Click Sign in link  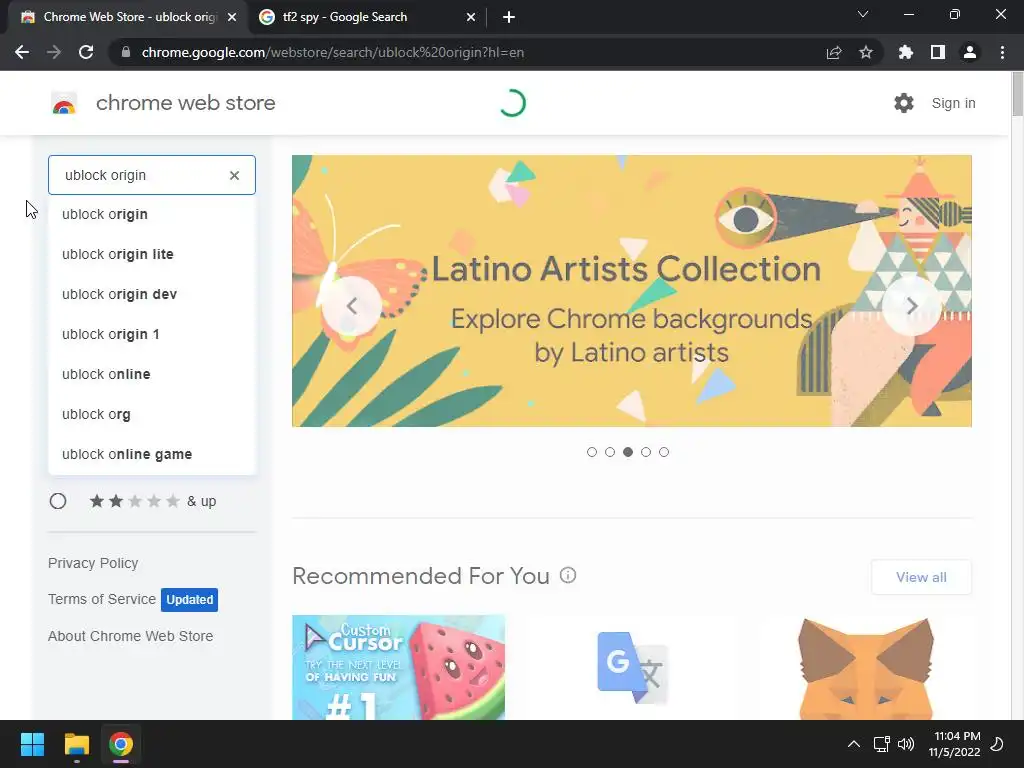953,103
